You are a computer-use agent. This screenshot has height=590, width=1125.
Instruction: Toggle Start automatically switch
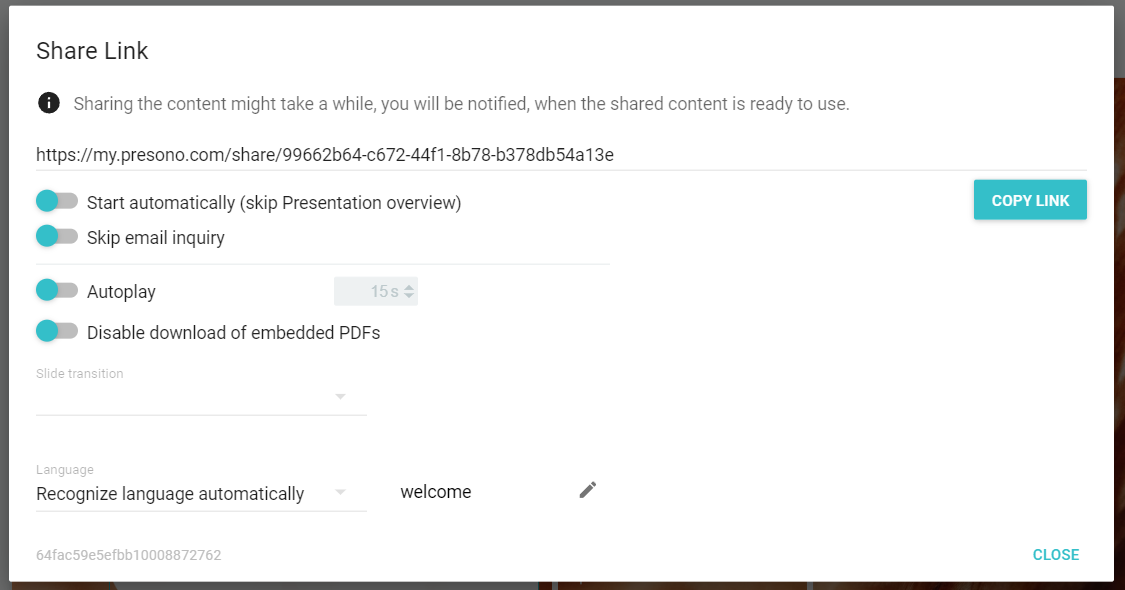point(57,201)
